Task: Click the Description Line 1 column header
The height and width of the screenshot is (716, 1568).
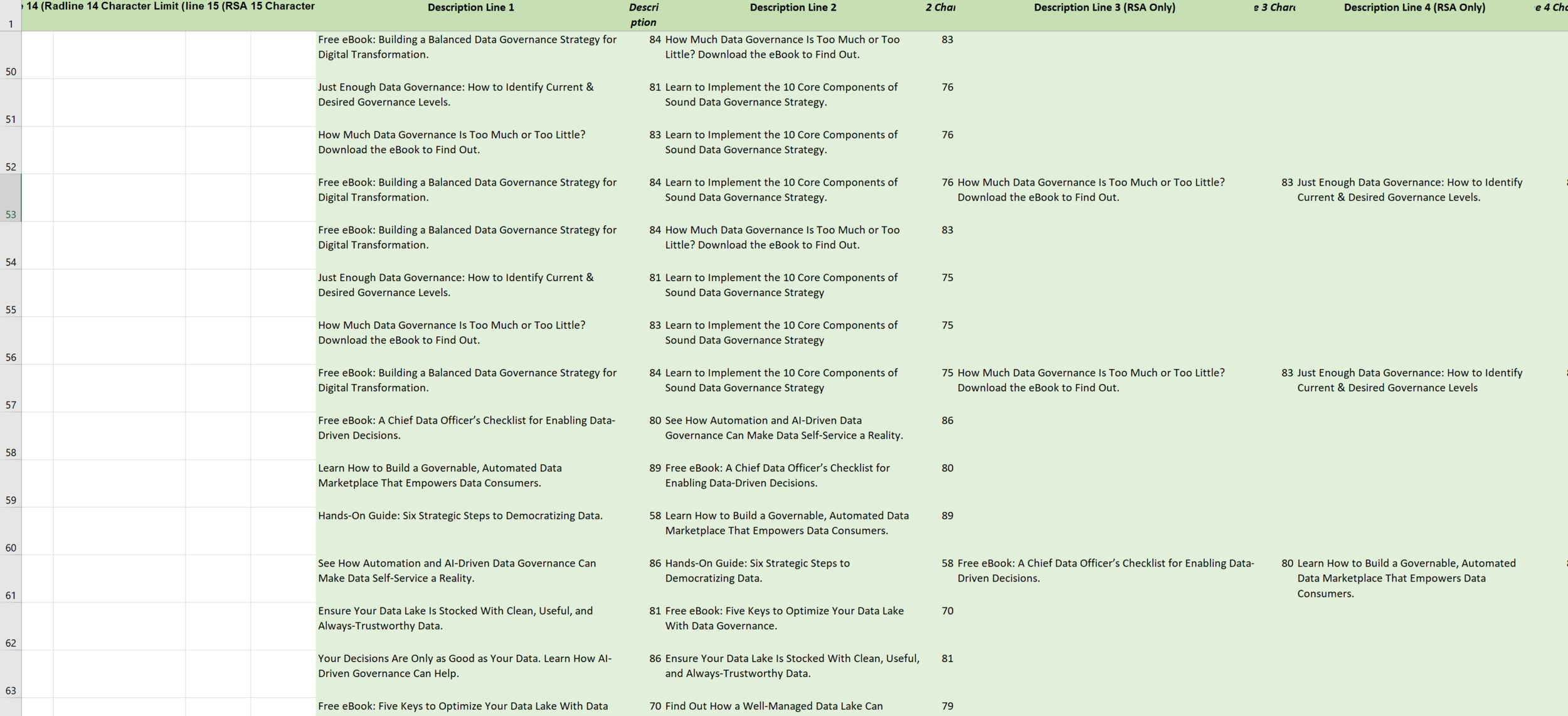Action: (470, 8)
